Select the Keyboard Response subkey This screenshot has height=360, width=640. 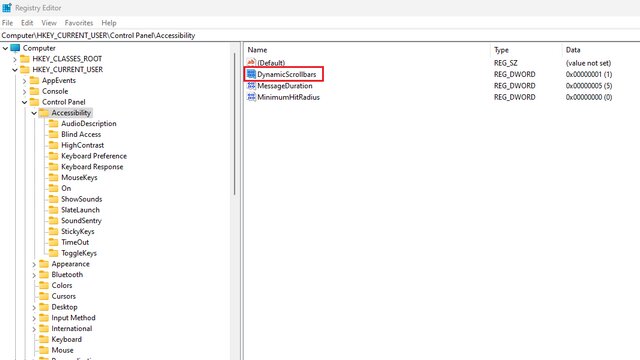coord(92,167)
